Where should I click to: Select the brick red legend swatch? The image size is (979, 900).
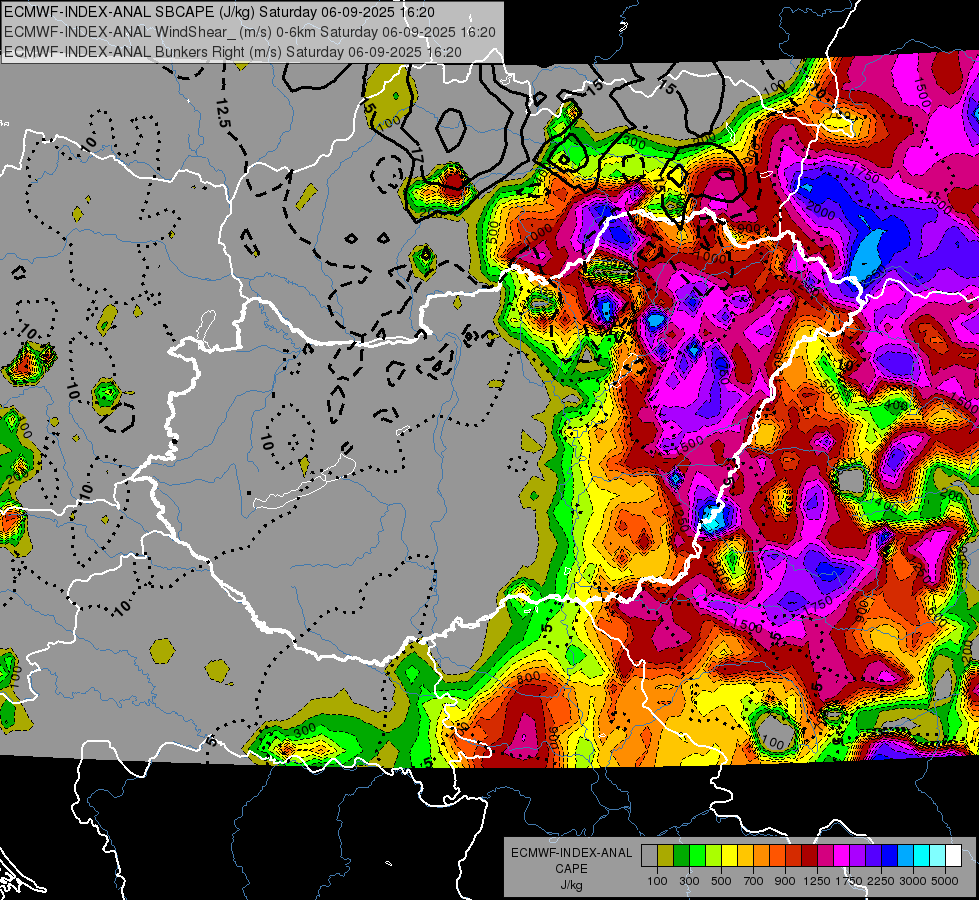794,856
